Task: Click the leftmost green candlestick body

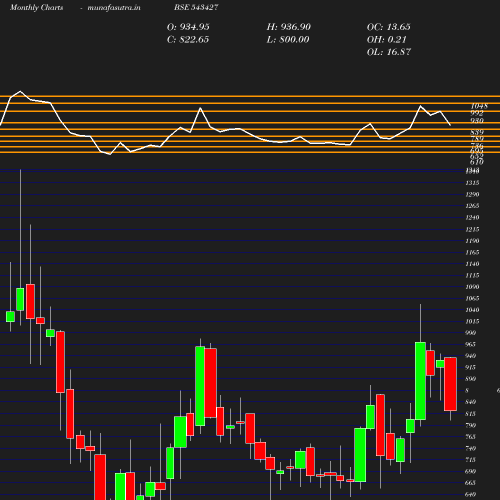Action: click(10, 317)
